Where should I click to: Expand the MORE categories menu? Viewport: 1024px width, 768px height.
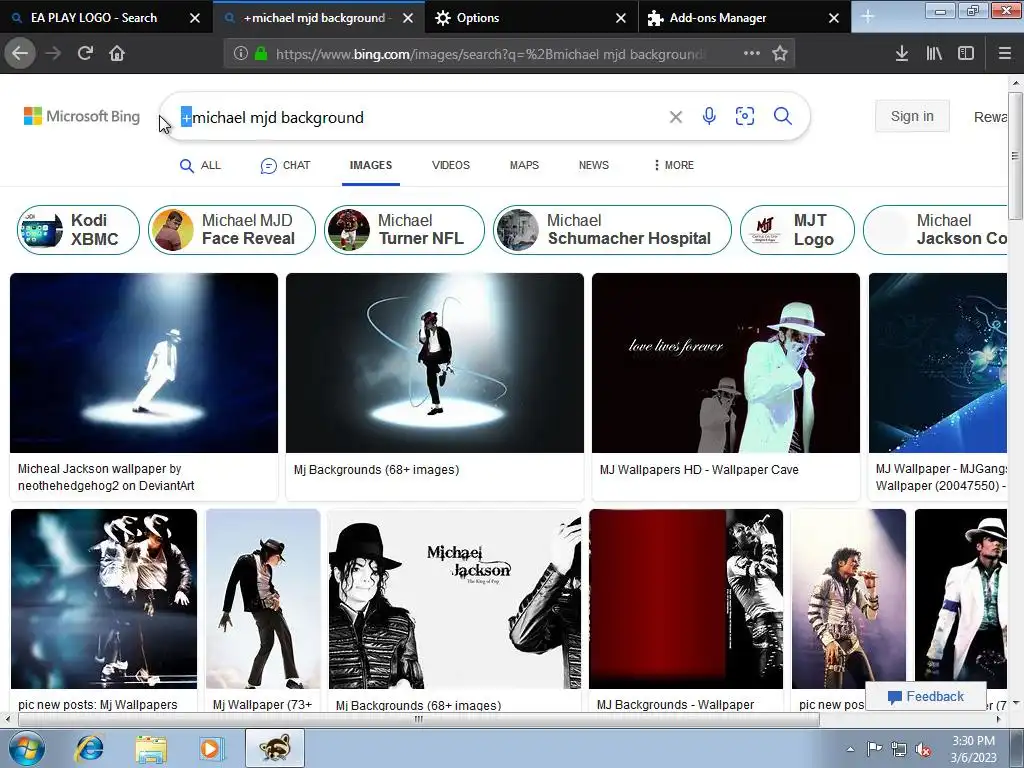673,165
